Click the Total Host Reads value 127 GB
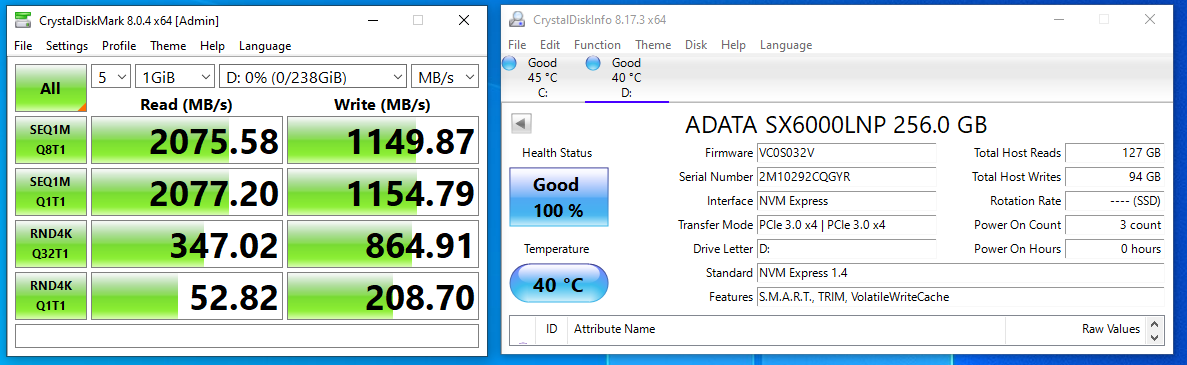Screen dimensions: 1187x365 (x=1115, y=153)
